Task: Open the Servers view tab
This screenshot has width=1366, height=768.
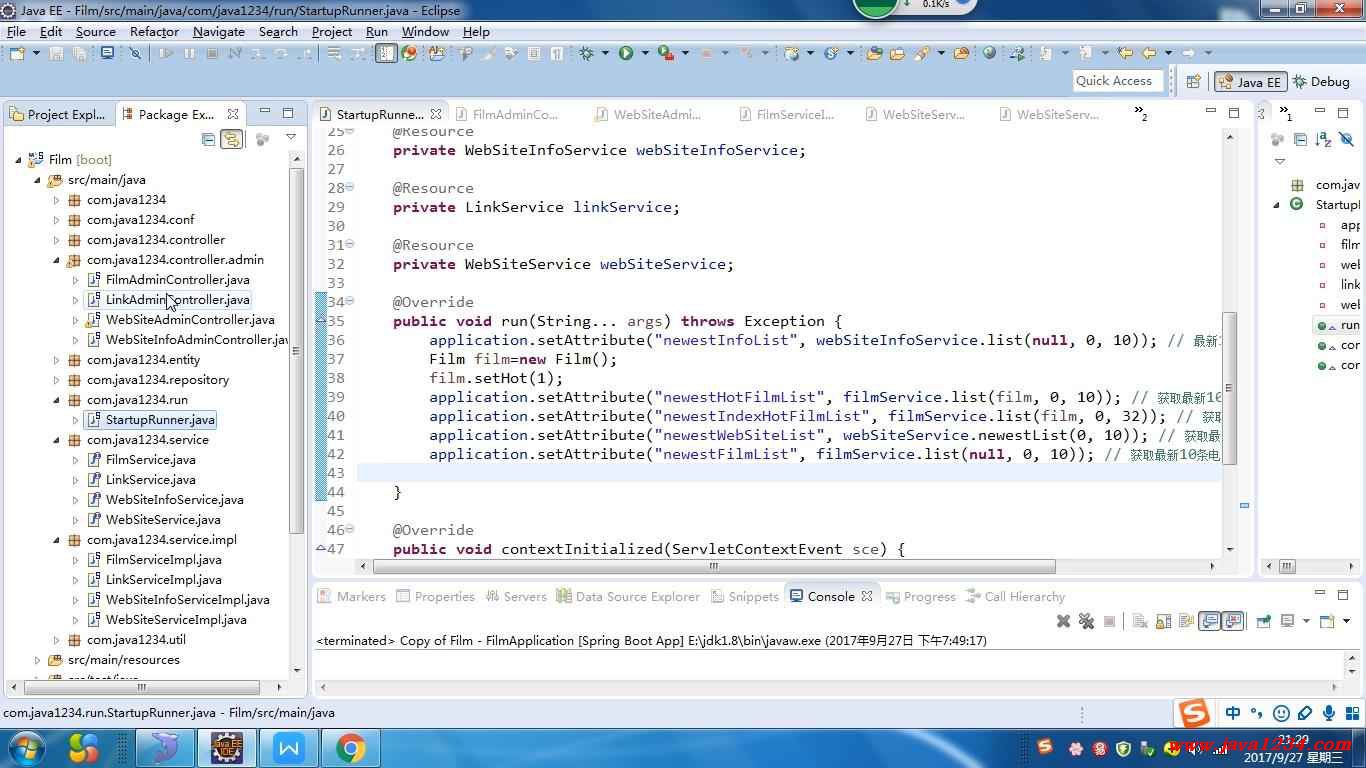Action: pos(515,596)
